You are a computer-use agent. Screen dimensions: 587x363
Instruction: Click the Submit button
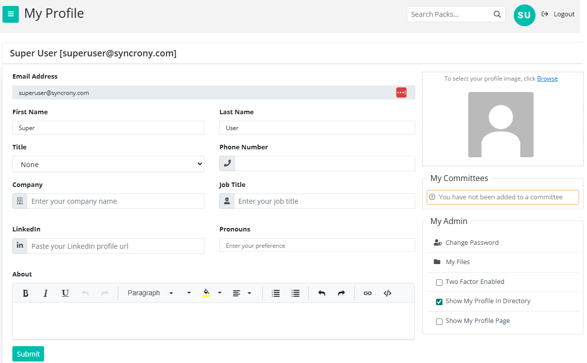click(28, 354)
